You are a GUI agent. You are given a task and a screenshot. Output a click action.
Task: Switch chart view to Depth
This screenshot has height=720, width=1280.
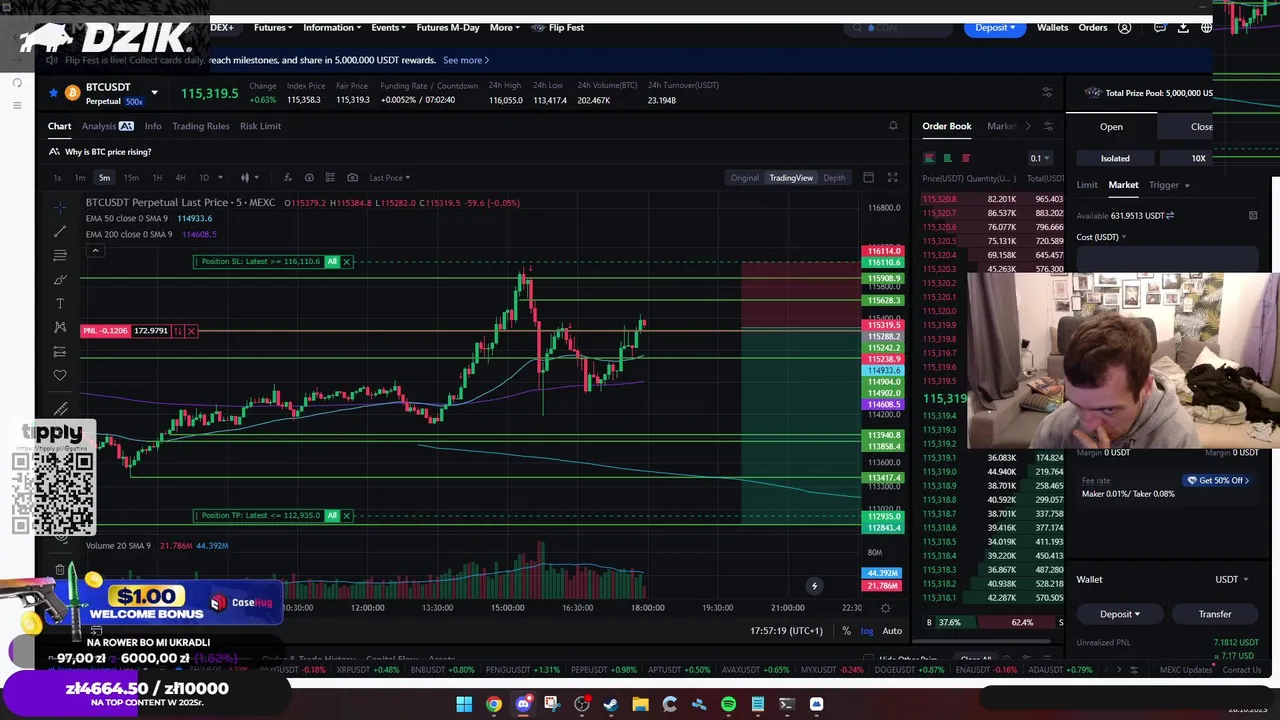coord(834,178)
